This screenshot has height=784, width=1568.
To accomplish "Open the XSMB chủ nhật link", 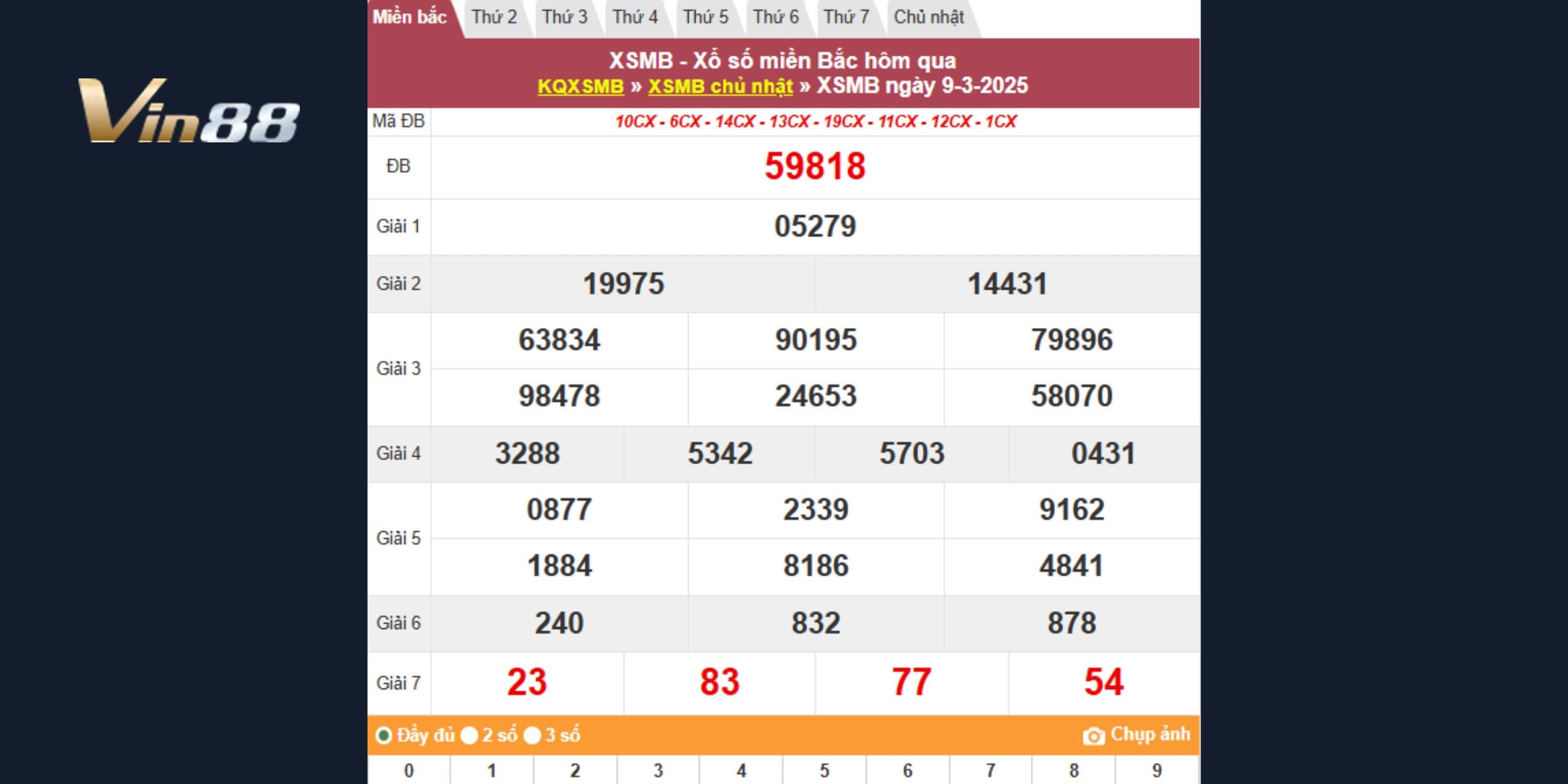I will (x=721, y=87).
